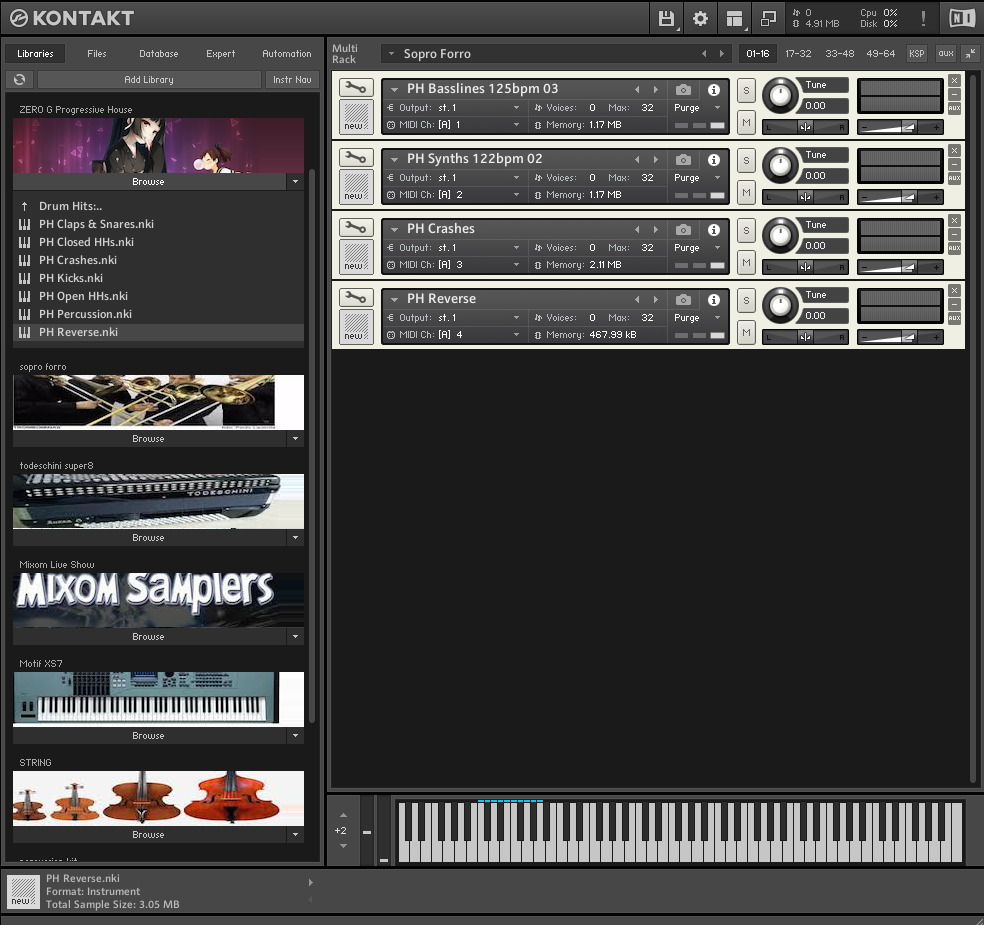Go to previous multi with left arrow
The width and height of the screenshot is (984, 925).
pos(704,54)
